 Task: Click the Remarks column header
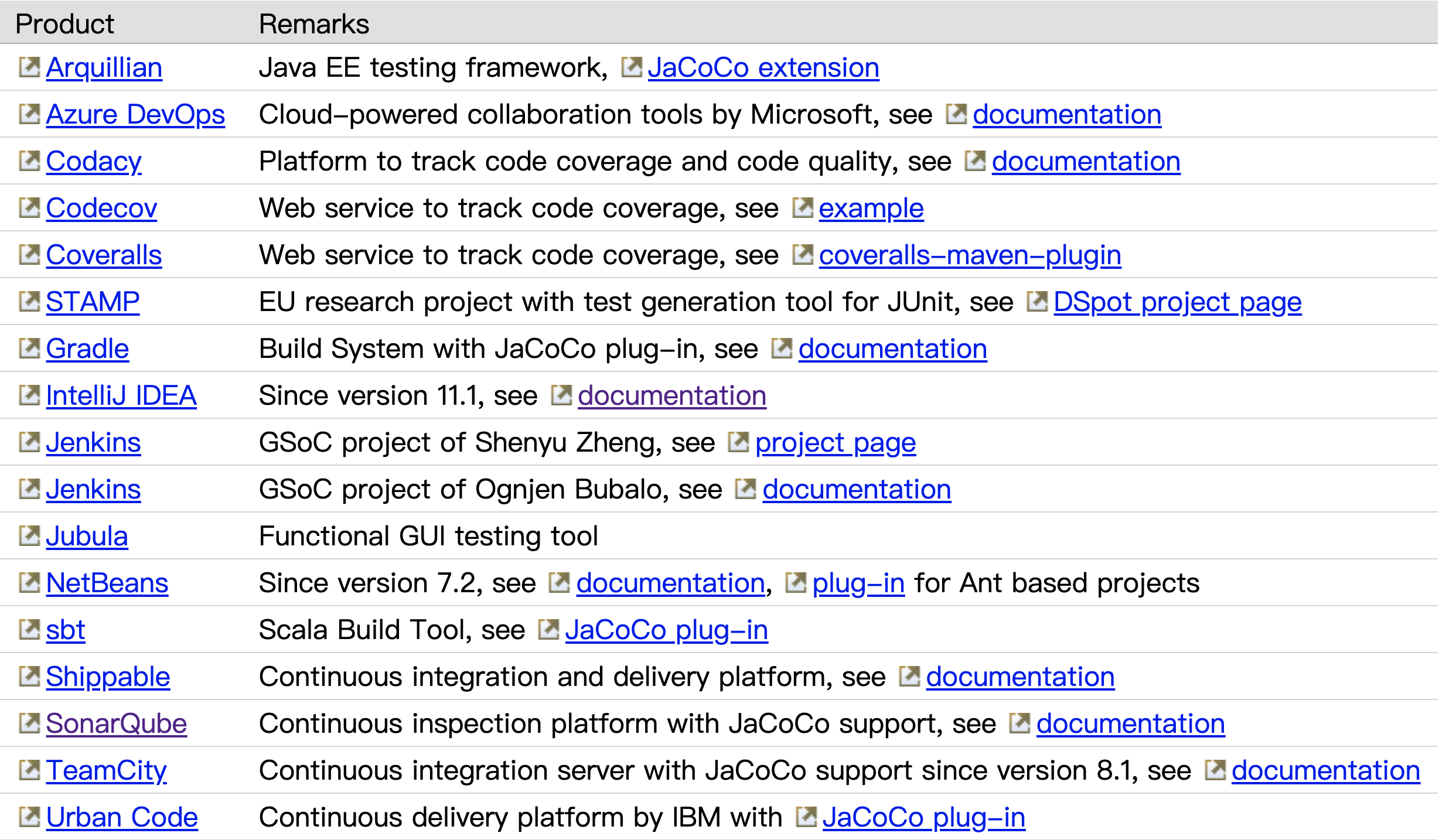tap(314, 24)
